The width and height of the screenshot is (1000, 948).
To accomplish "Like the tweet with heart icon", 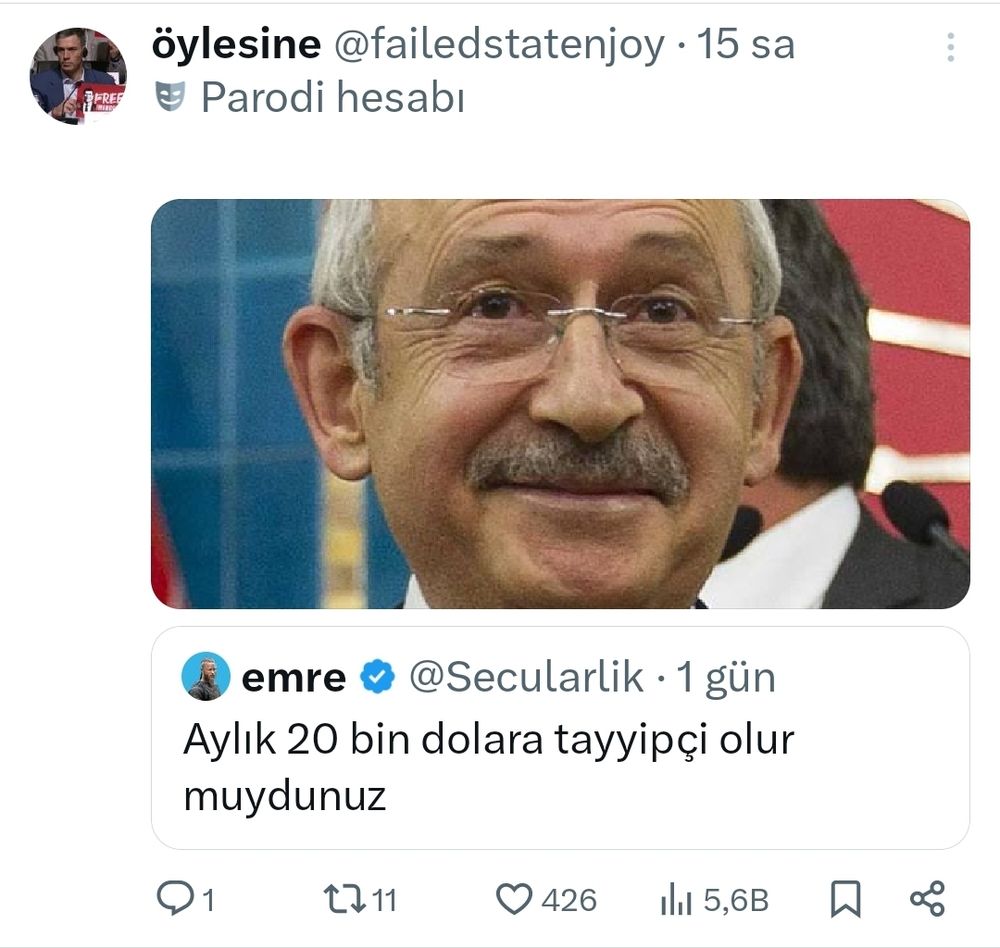I will pyautogui.click(x=514, y=899).
